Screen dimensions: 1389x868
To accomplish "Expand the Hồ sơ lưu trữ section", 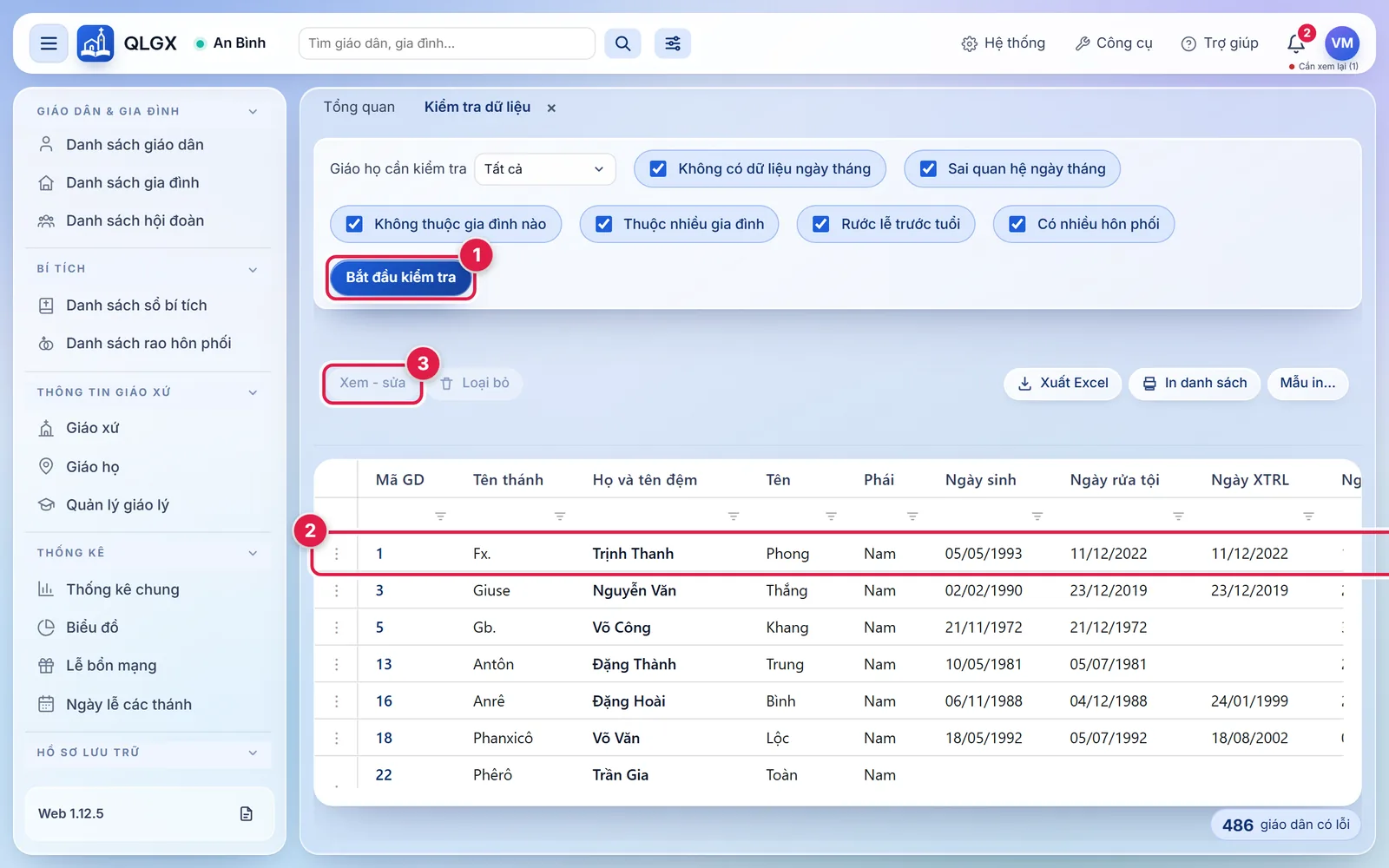I will 253,753.
